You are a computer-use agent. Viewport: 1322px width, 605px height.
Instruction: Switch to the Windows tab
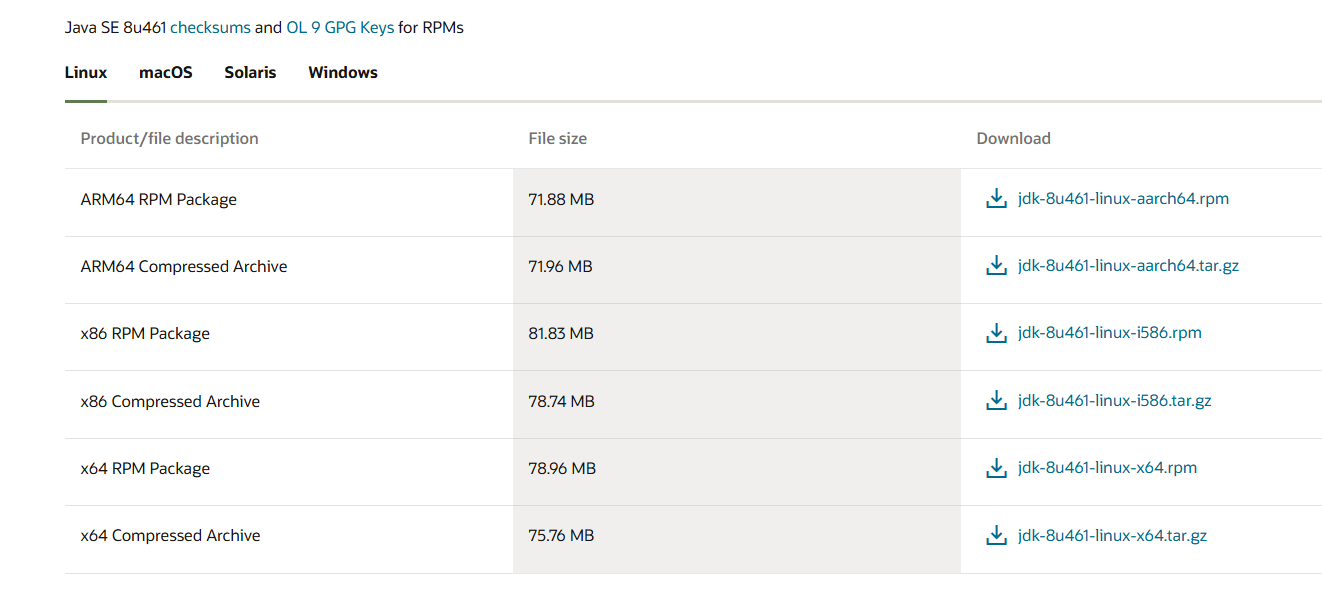point(343,72)
